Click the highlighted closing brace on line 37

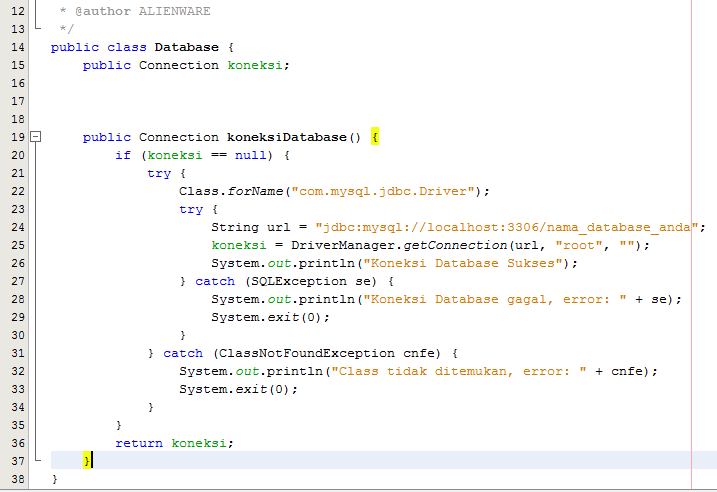pos(87,460)
